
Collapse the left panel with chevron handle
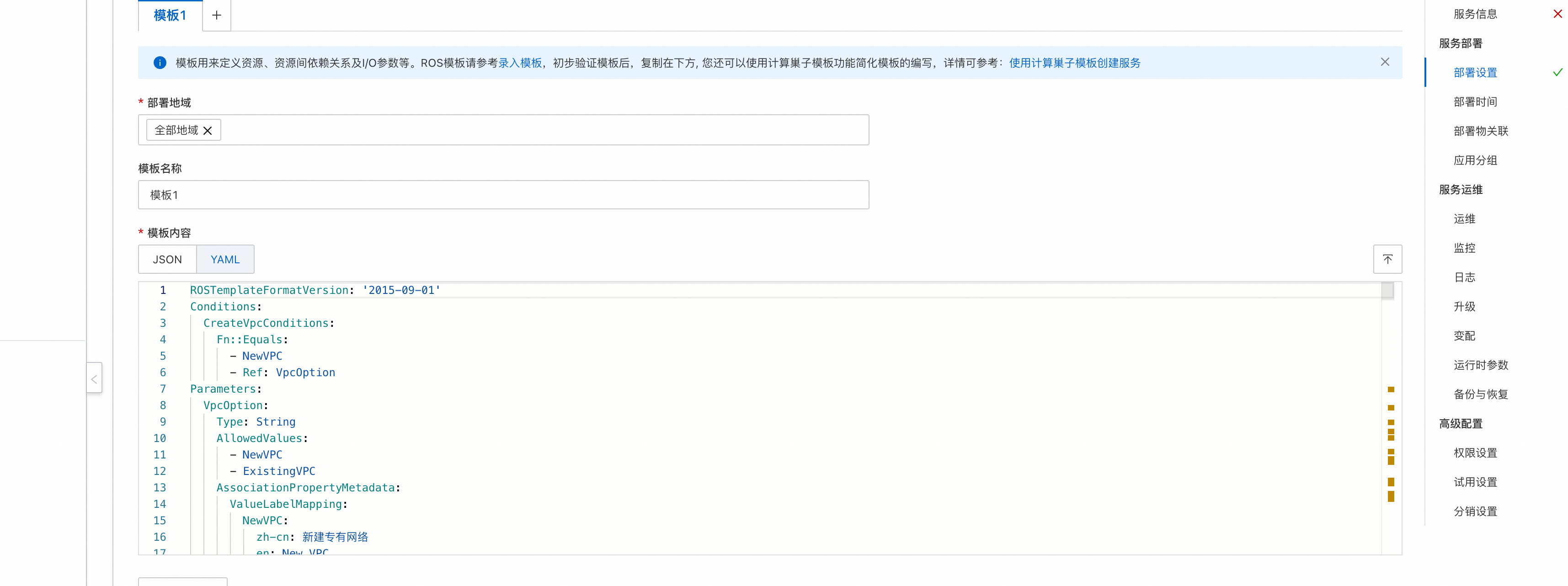[94, 378]
